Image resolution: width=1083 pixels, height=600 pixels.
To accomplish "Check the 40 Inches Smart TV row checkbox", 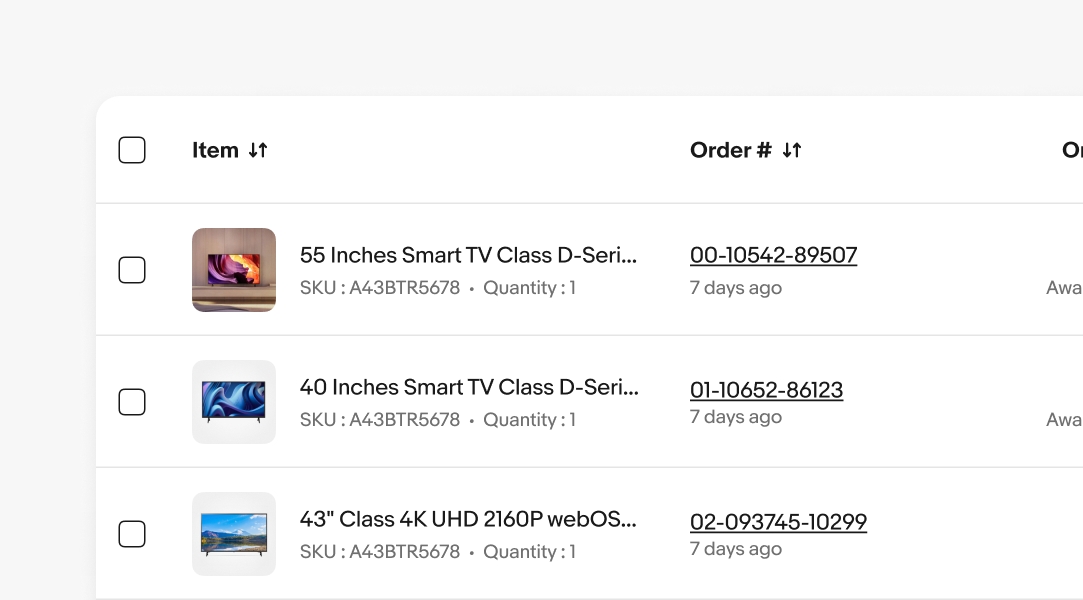I will pos(131,401).
